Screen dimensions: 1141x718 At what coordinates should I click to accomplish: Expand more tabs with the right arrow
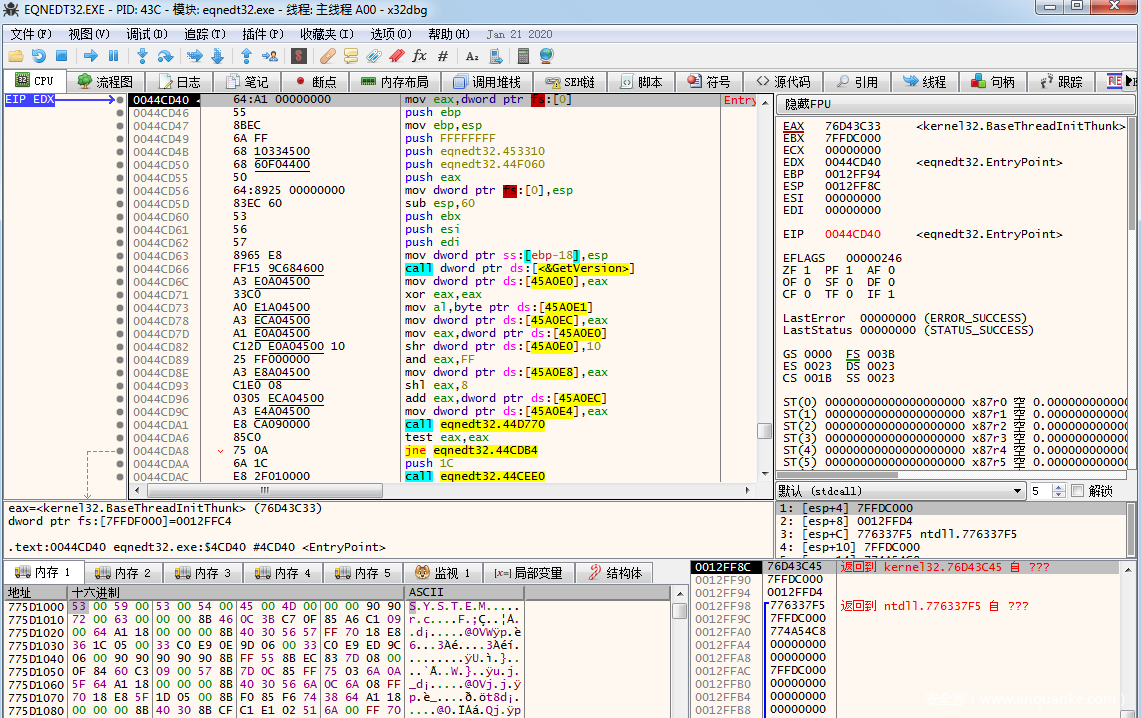click(1131, 81)
